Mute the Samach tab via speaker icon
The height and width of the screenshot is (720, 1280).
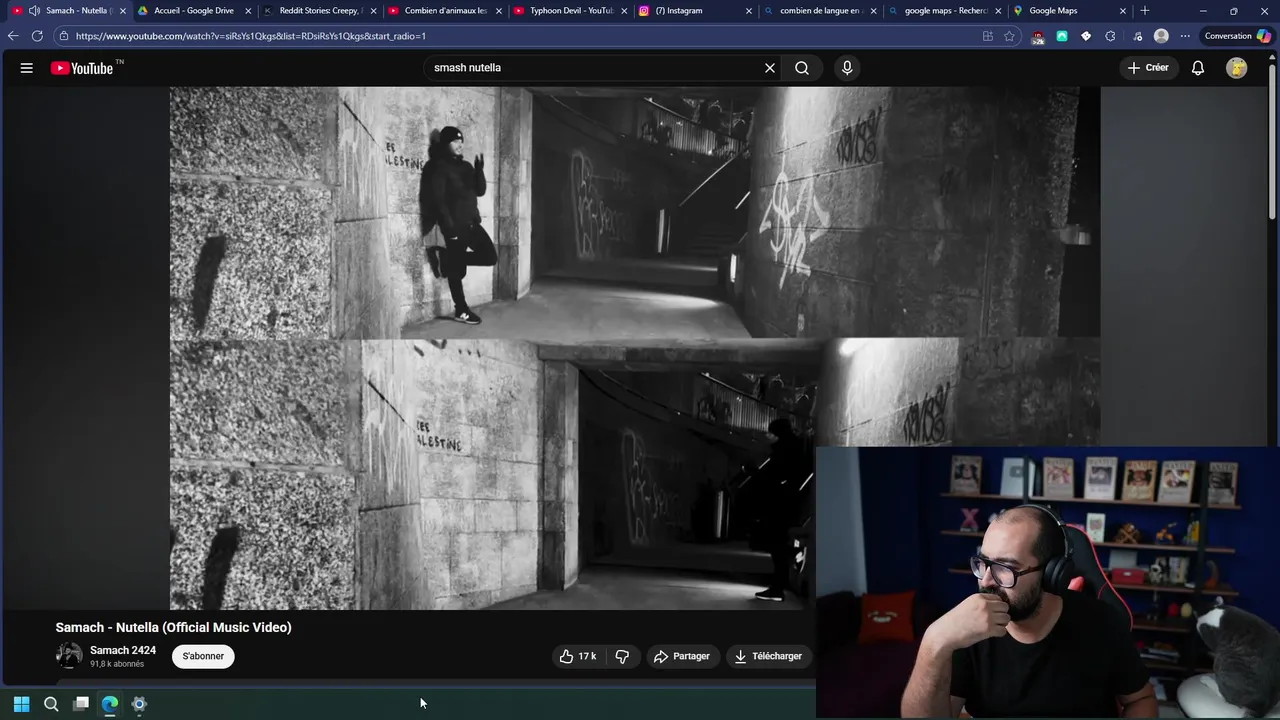34,11
